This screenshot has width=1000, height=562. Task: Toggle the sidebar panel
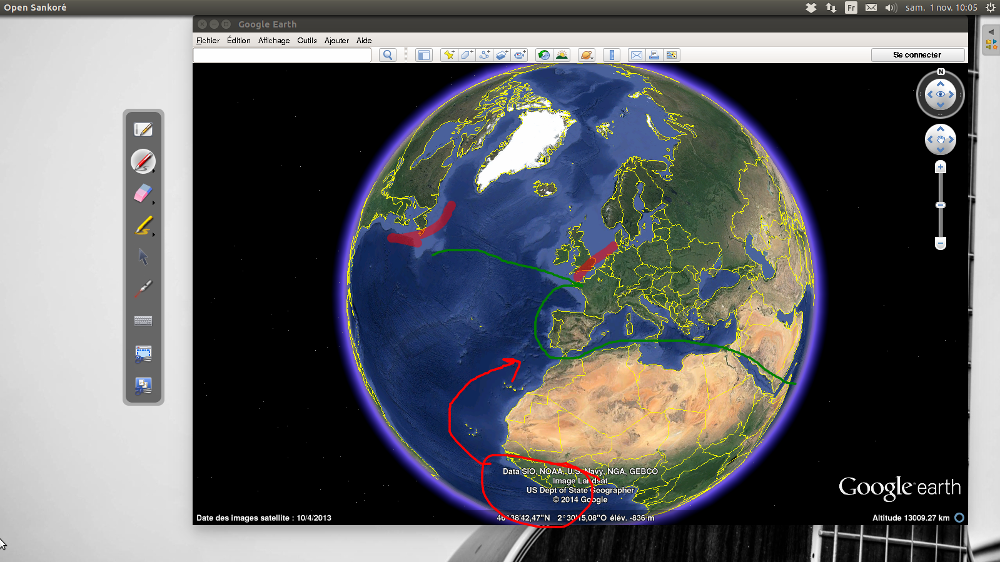(x=423, y=55)
